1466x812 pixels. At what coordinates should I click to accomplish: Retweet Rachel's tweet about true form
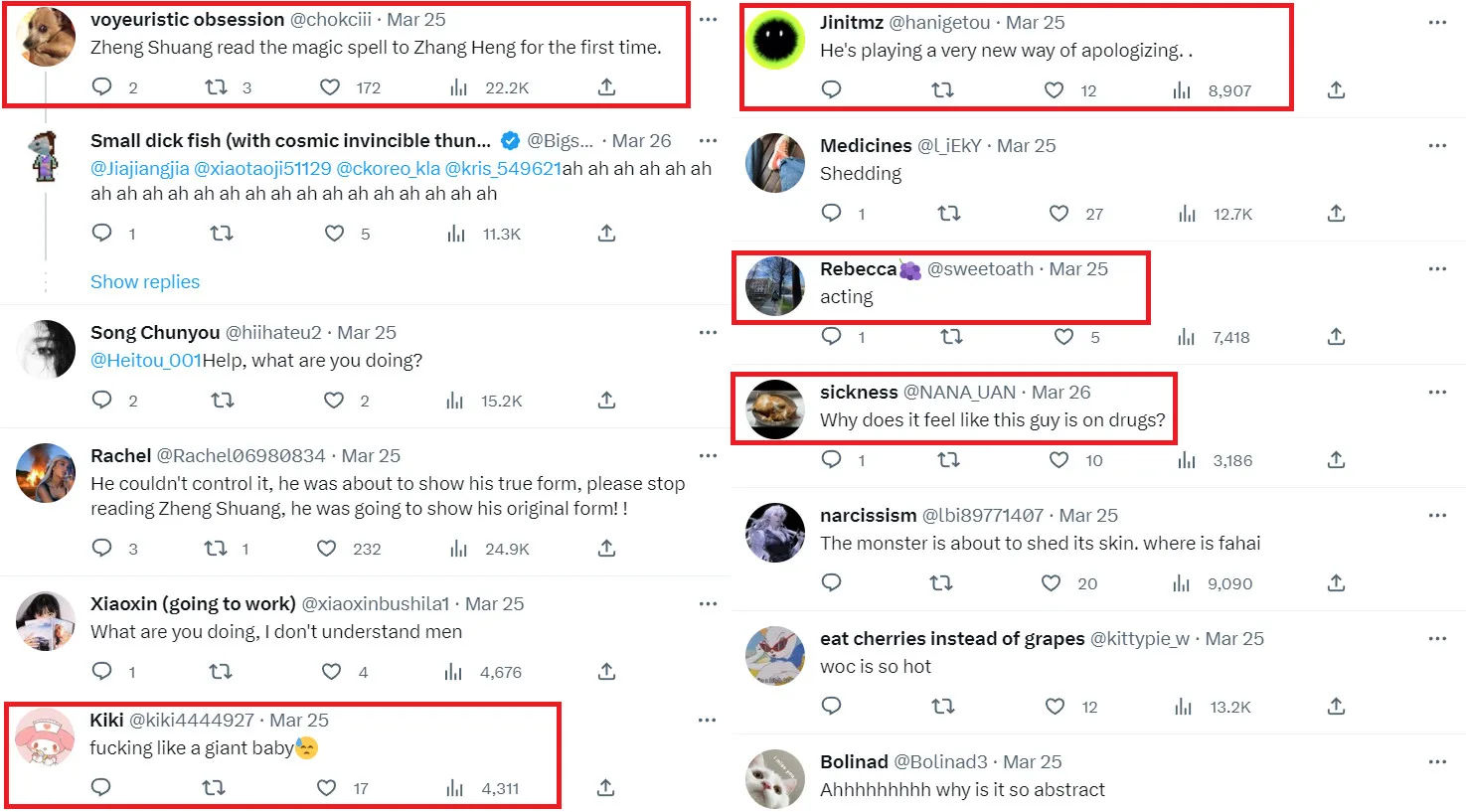[x=216, y=549]
